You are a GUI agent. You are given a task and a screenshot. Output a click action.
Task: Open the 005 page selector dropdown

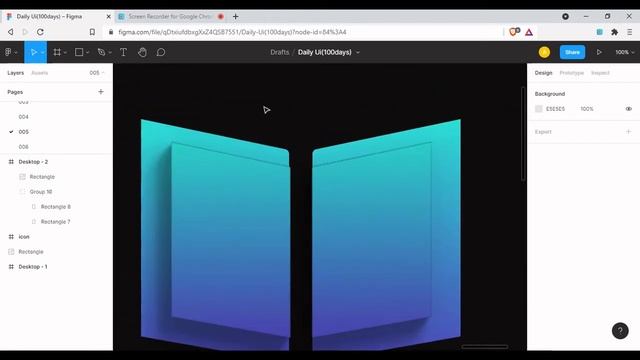click(97, 73)
